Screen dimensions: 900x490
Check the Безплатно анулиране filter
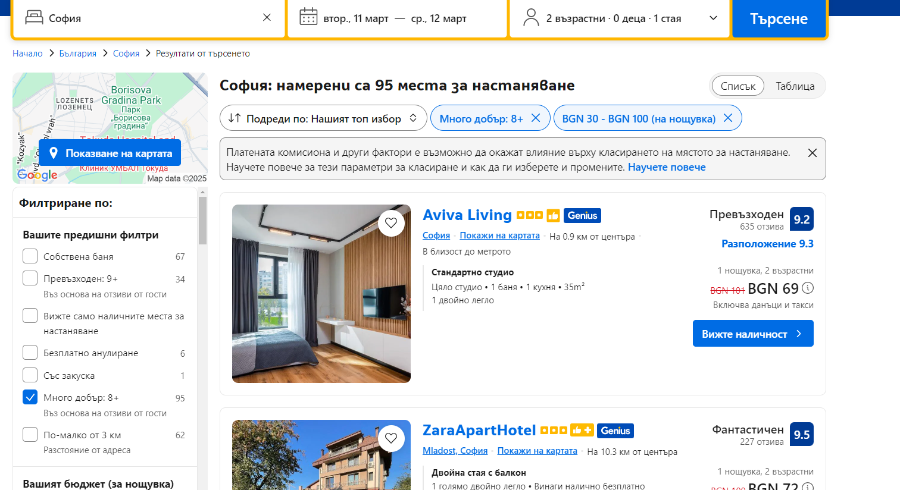[x=30, y=352]
